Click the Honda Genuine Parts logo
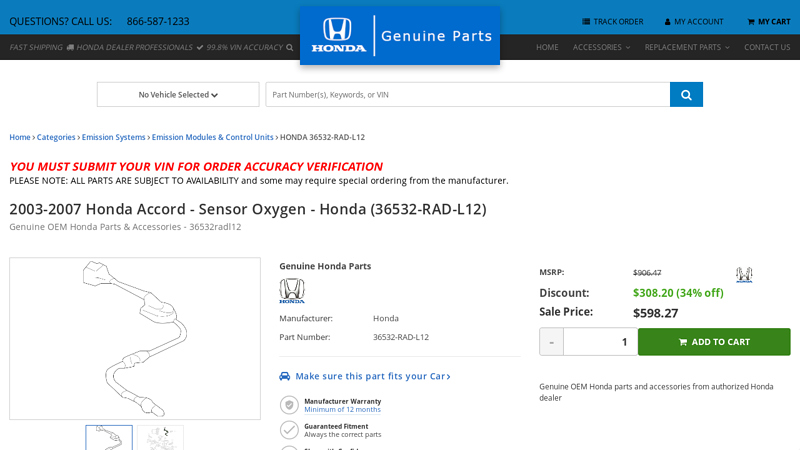 400,36
